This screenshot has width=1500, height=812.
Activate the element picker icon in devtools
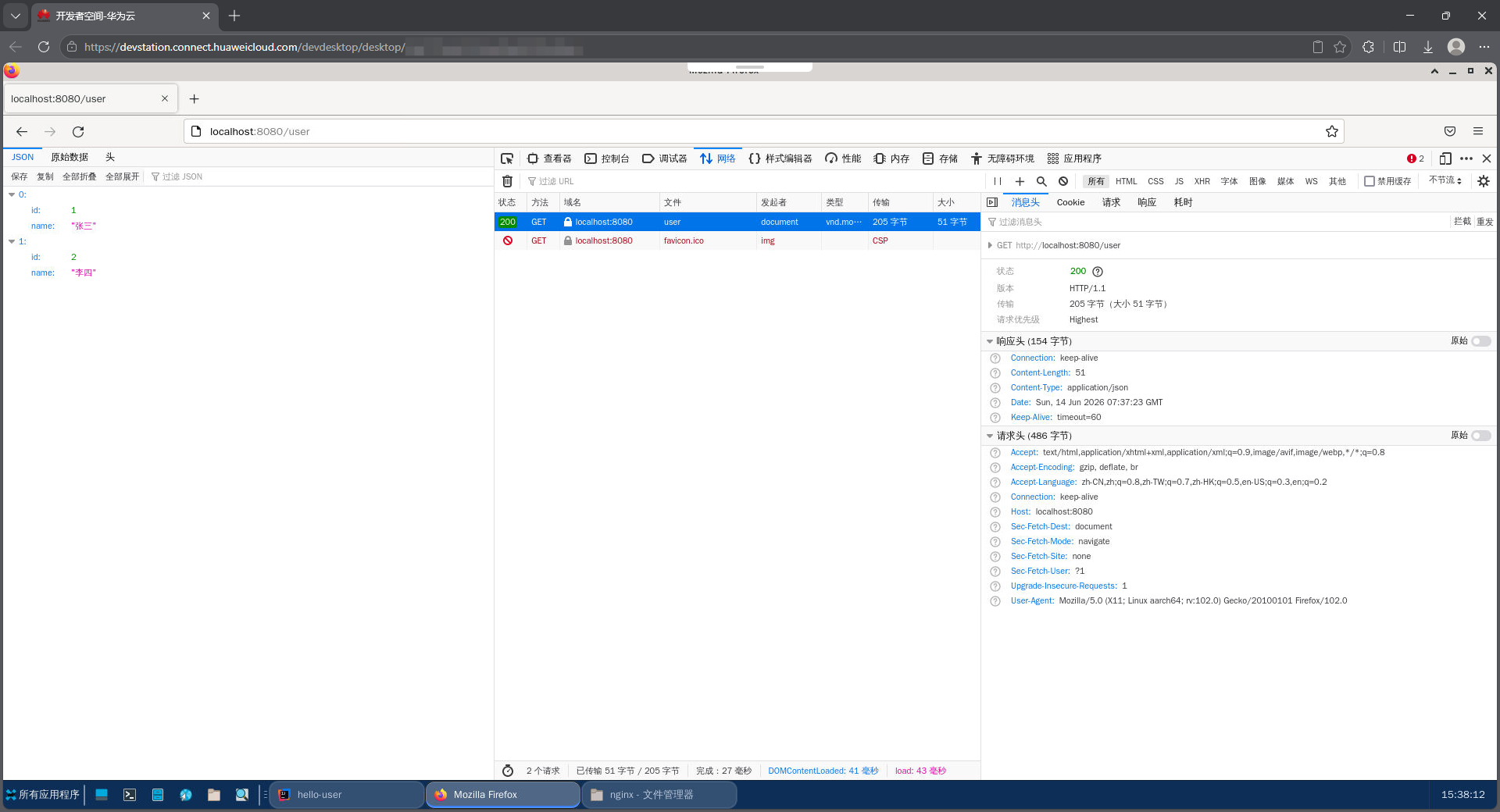click(x=507, y=158)
